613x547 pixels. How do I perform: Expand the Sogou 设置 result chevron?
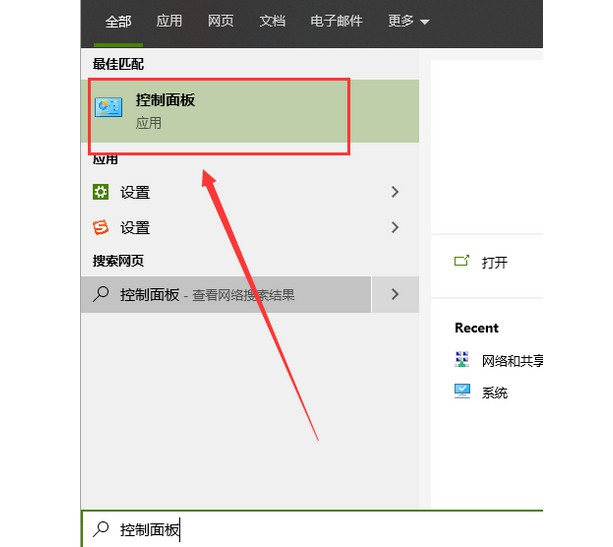pyautogui.click(x=395, y=227)
